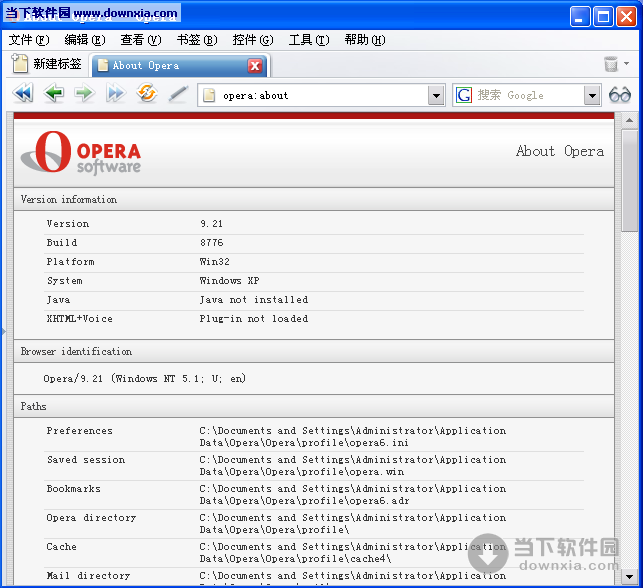
Task: Open the 帮助(H) menu
Action: coord(365,40)
